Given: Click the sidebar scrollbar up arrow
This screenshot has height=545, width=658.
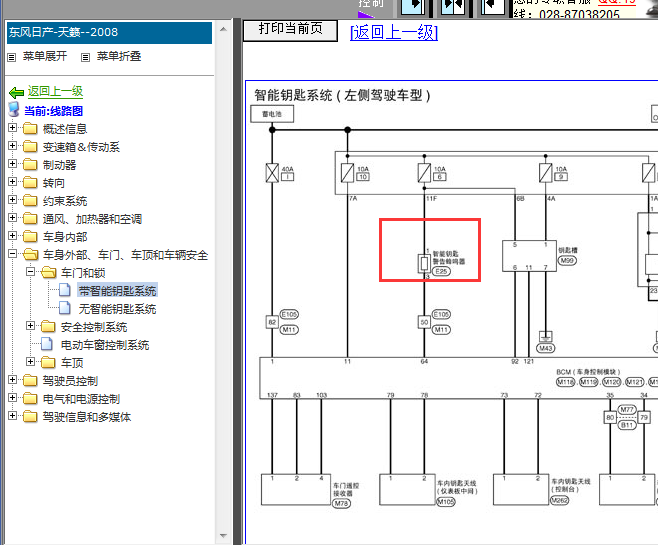Looking at the screenshot, I should (223, 29).
